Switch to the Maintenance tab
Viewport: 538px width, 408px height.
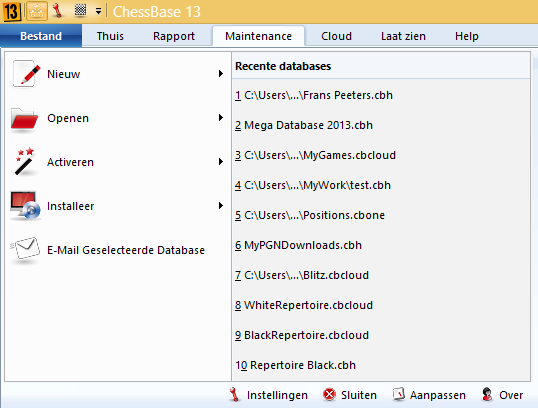pyautogui.click(x=258, y=36)
